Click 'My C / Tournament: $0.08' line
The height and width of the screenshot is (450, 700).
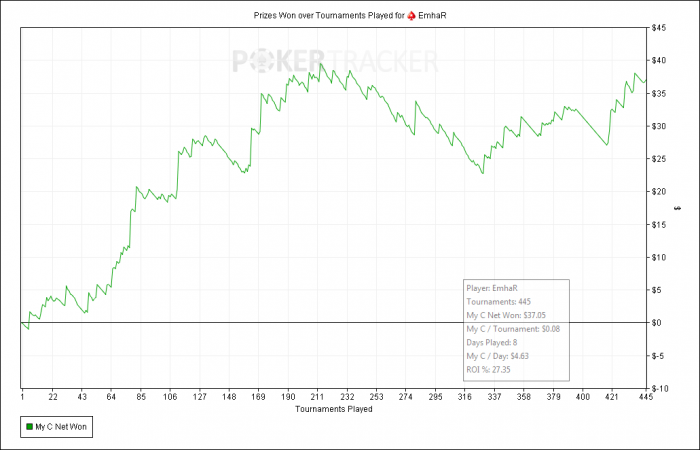coord(513,329)
